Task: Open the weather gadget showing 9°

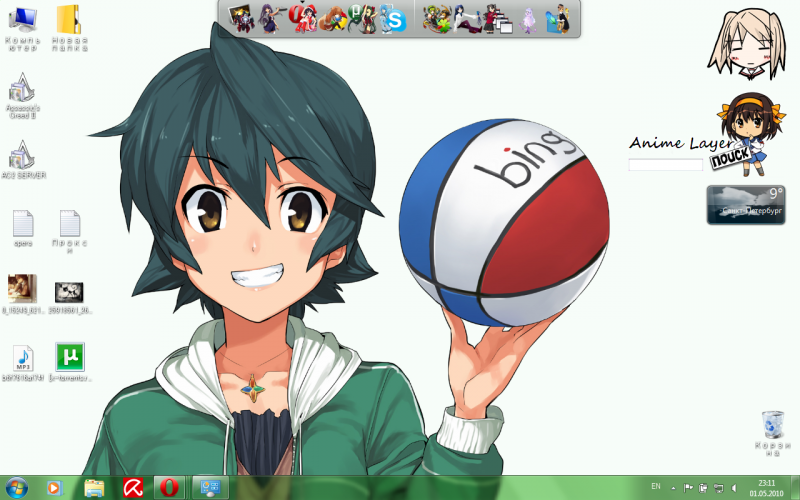Action: coord(746,205)
